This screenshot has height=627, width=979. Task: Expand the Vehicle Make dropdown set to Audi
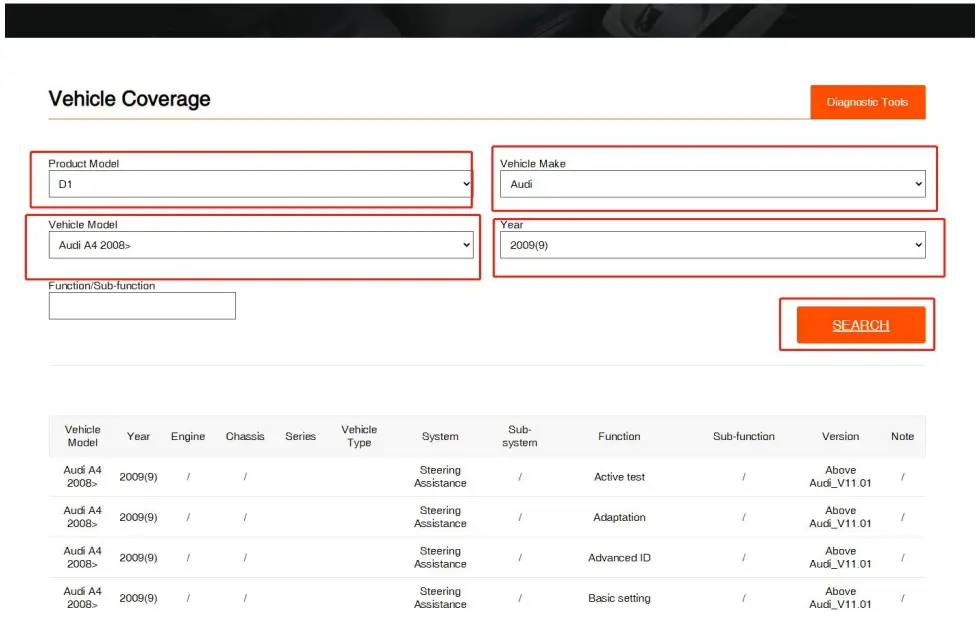(x=712, y=184)
